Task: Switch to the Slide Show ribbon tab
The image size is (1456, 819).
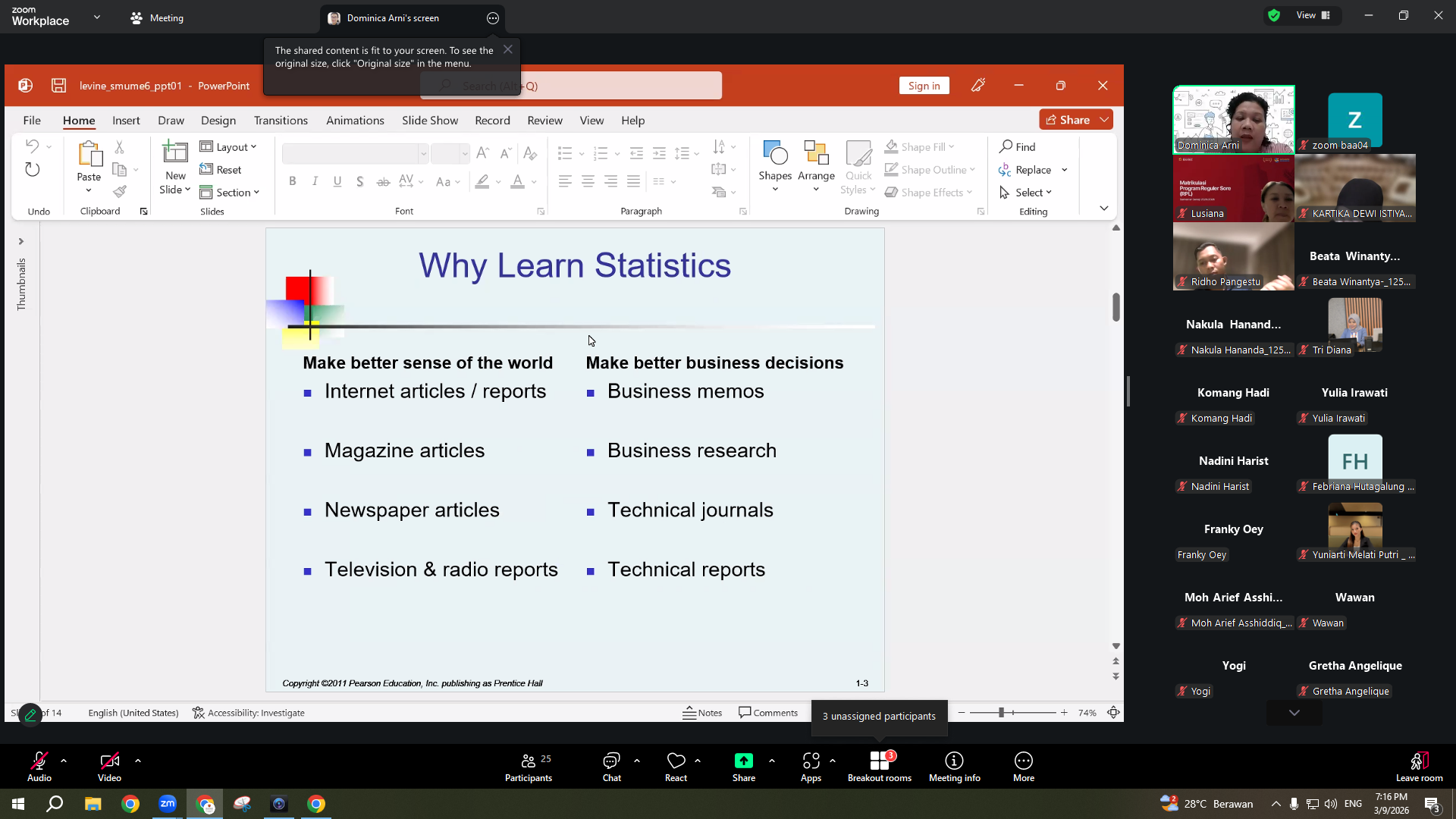Action: pyautogui.click(x=430, y=120)
